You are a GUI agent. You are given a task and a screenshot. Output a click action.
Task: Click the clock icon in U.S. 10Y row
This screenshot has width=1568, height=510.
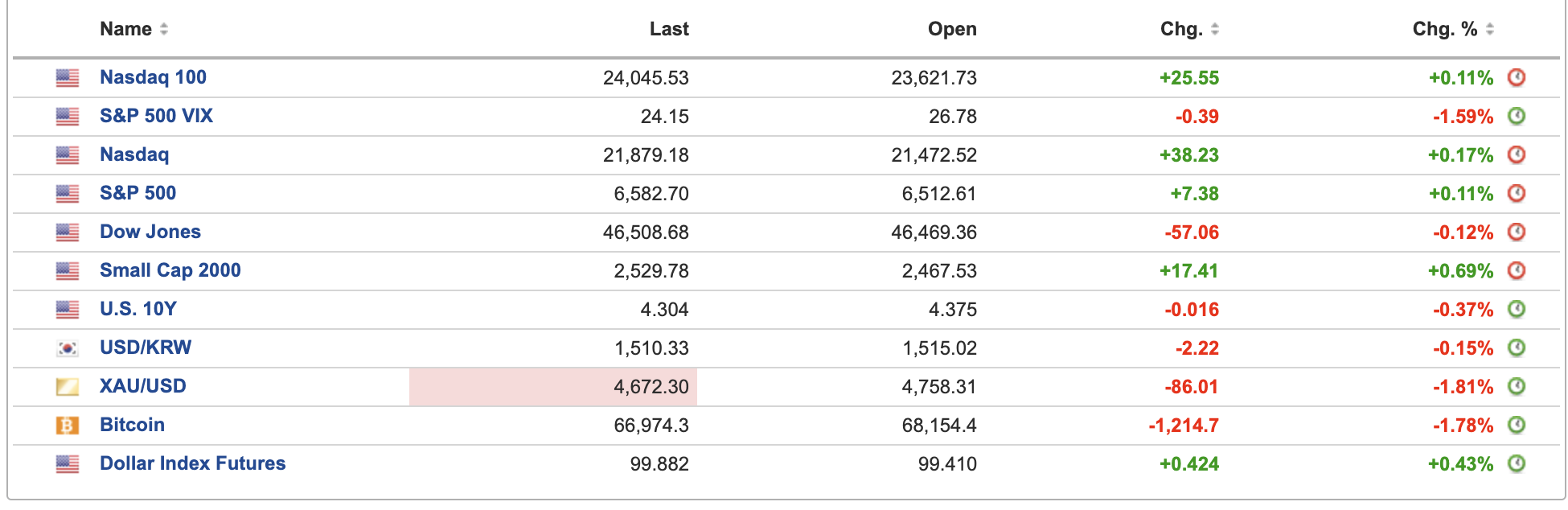coord(1516,310)
